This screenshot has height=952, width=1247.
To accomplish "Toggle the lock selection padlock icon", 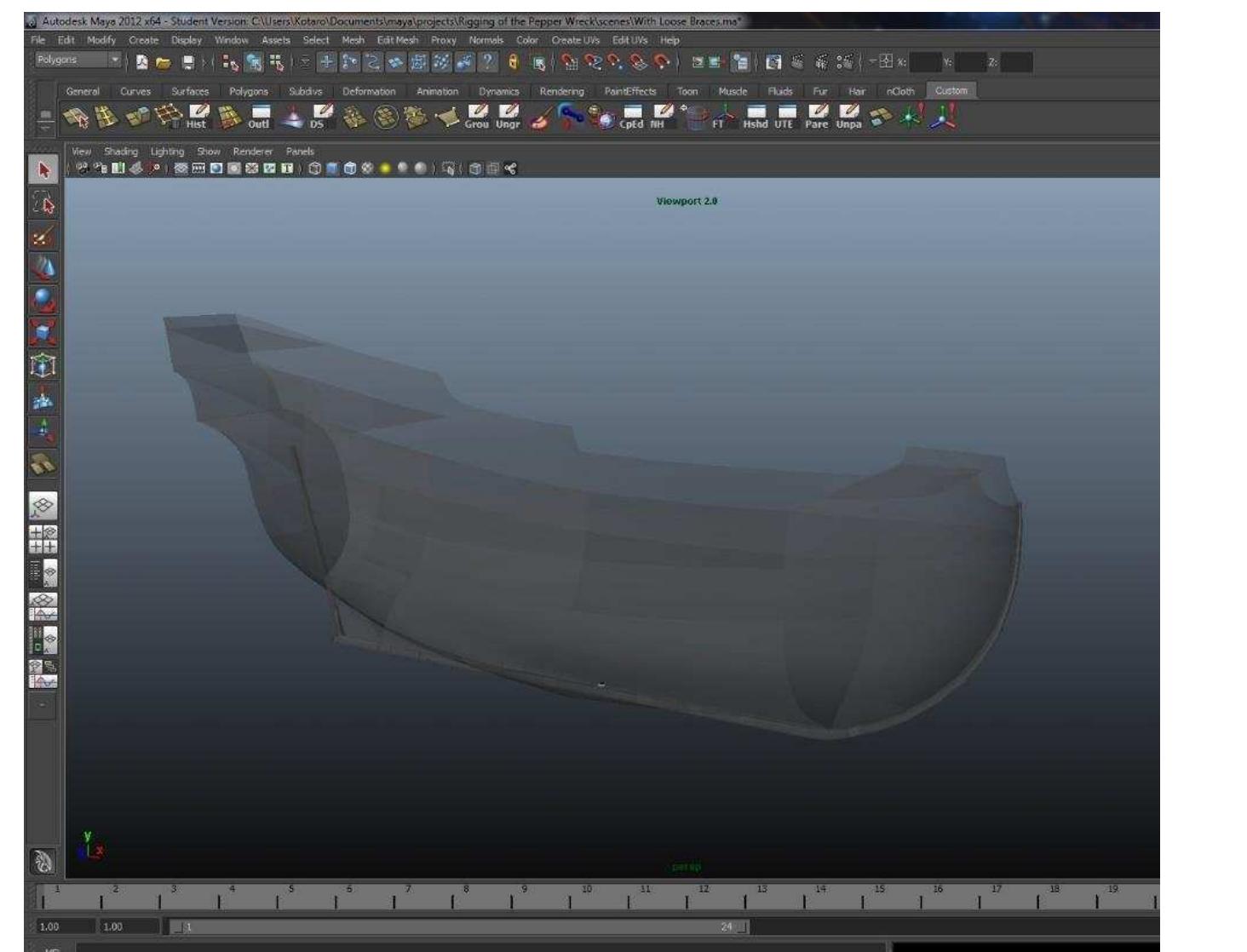I will [x=513, y=62].
